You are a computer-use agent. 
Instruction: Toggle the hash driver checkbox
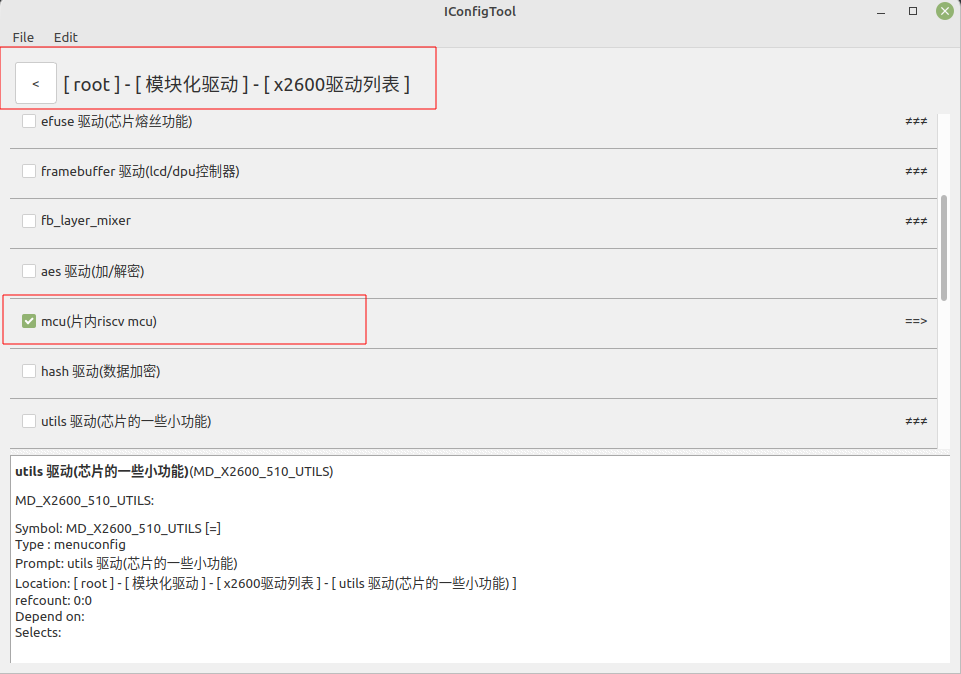pos(29,371)
